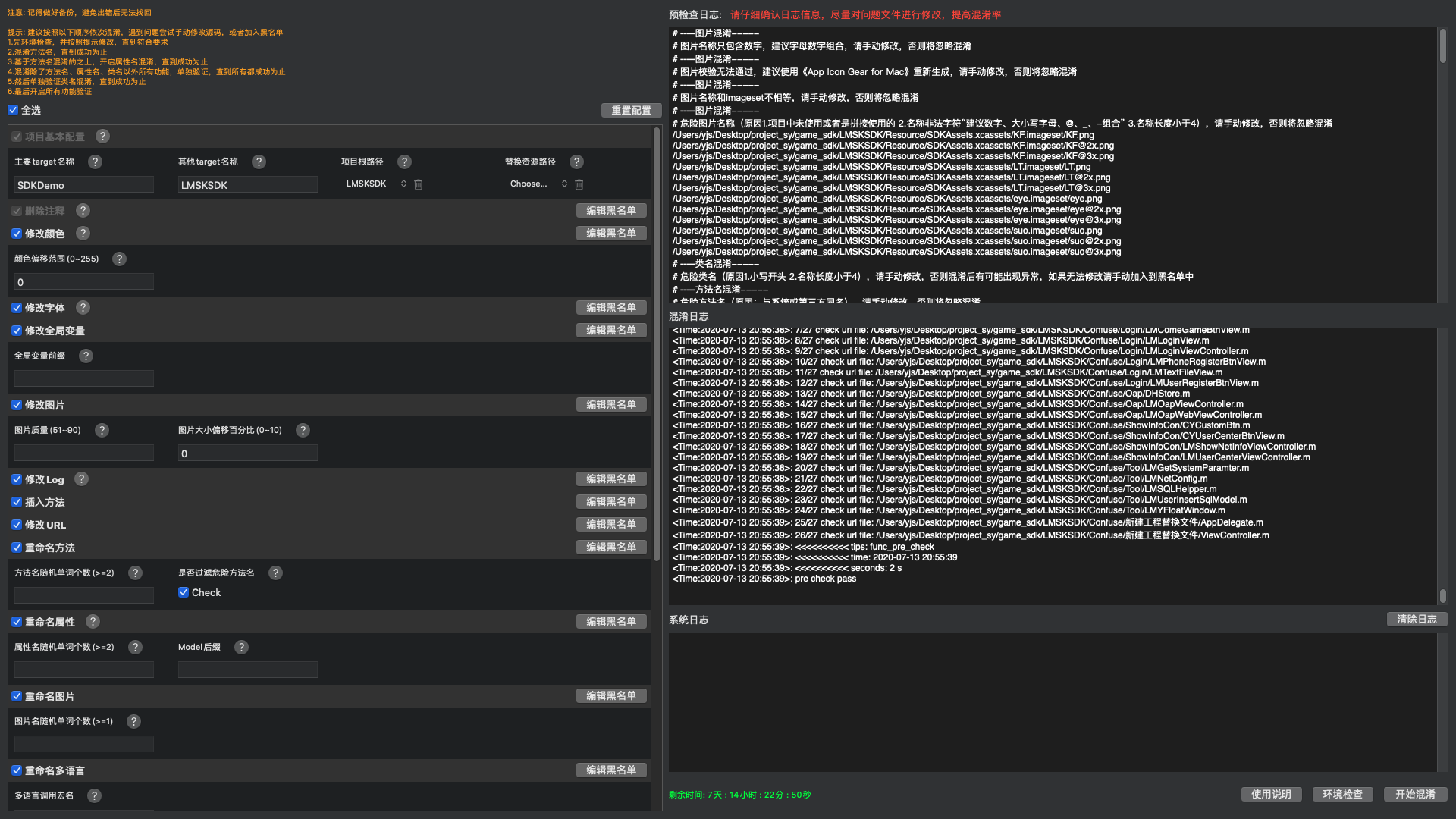This screenshot has height=819, width=1456.
Task: Edit blacklist for 删除注释
Action: click(611, 211)
